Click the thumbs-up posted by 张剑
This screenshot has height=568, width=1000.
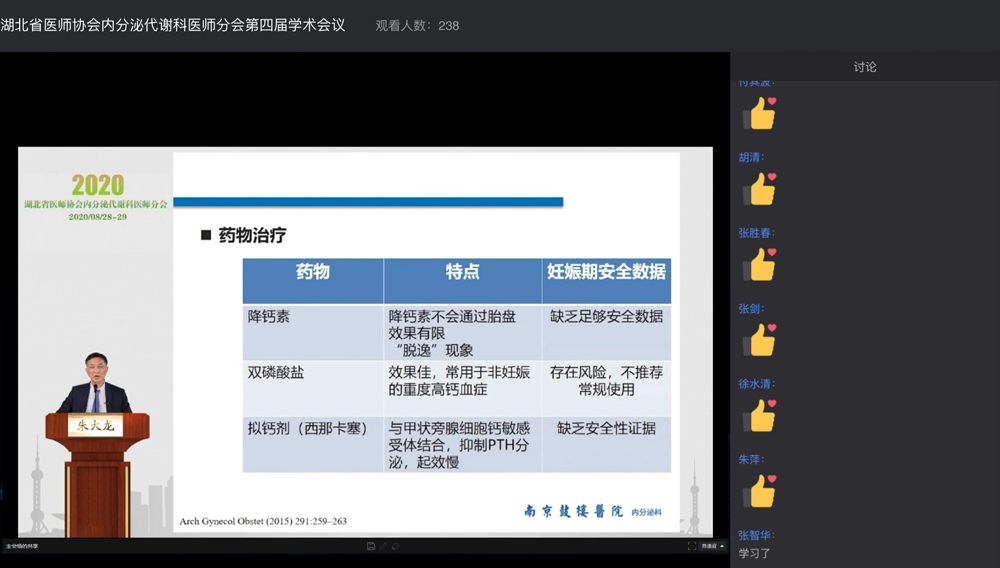tap(760, 340)
